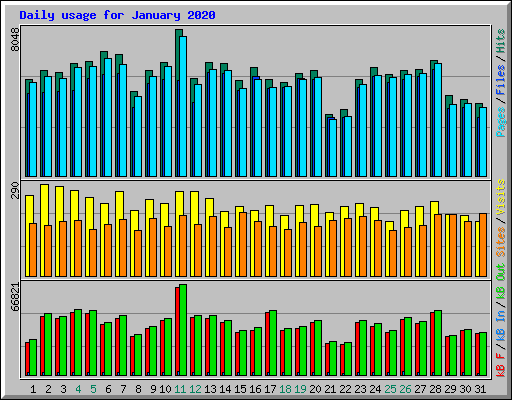This screenshot has width=512, height=400.
Task: Click the "Files" legend label
Action: pos(500,80)
